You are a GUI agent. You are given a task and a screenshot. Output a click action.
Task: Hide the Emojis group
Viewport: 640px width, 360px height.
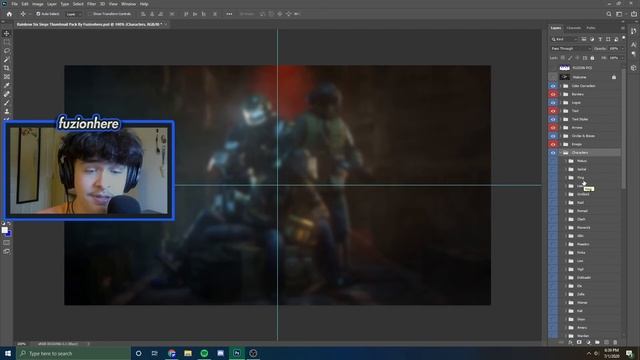tap(553, 144)
